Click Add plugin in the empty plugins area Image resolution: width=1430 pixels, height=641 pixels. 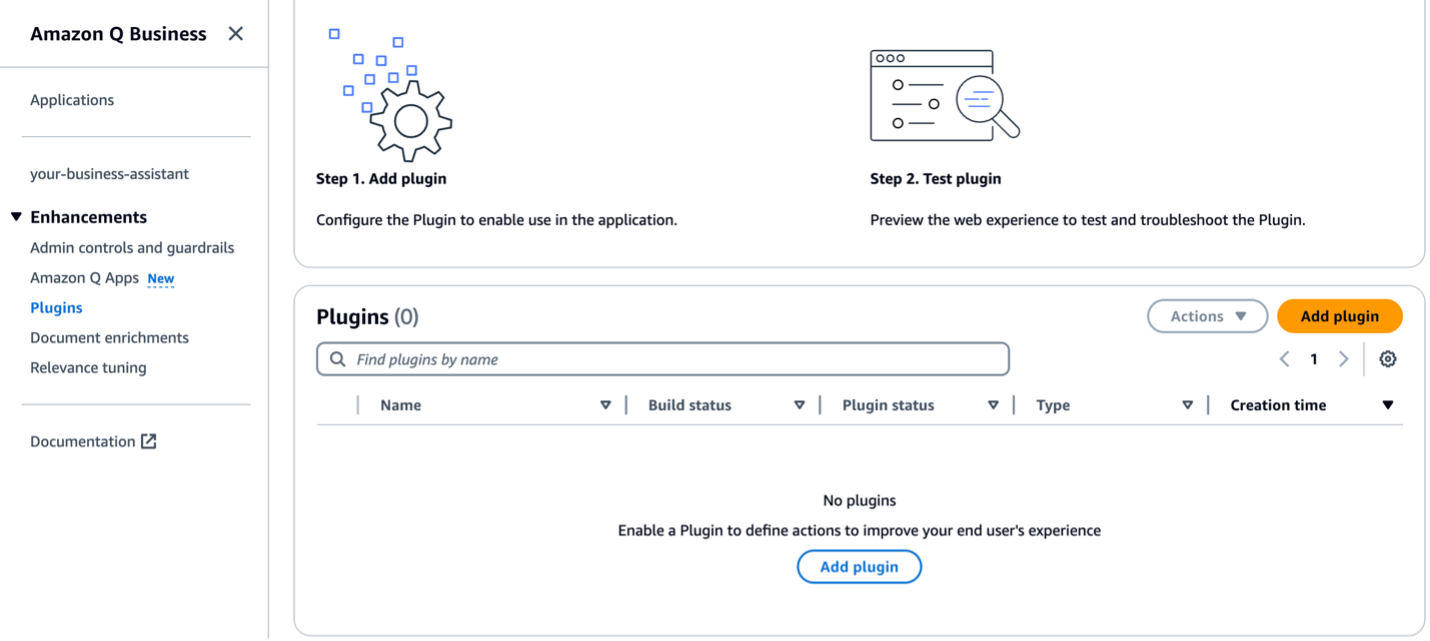(x=858, y=566)
